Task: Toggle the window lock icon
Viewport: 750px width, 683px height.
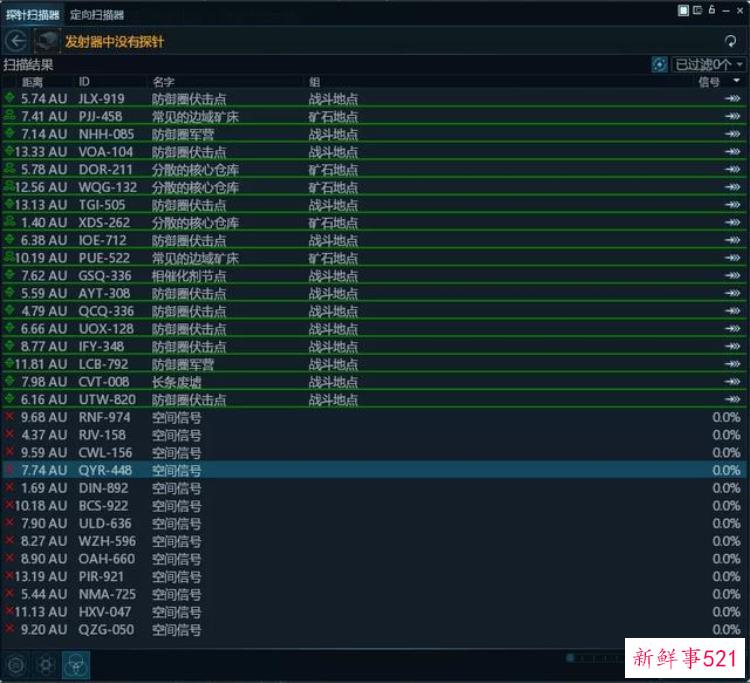Action: coord(712,10)
